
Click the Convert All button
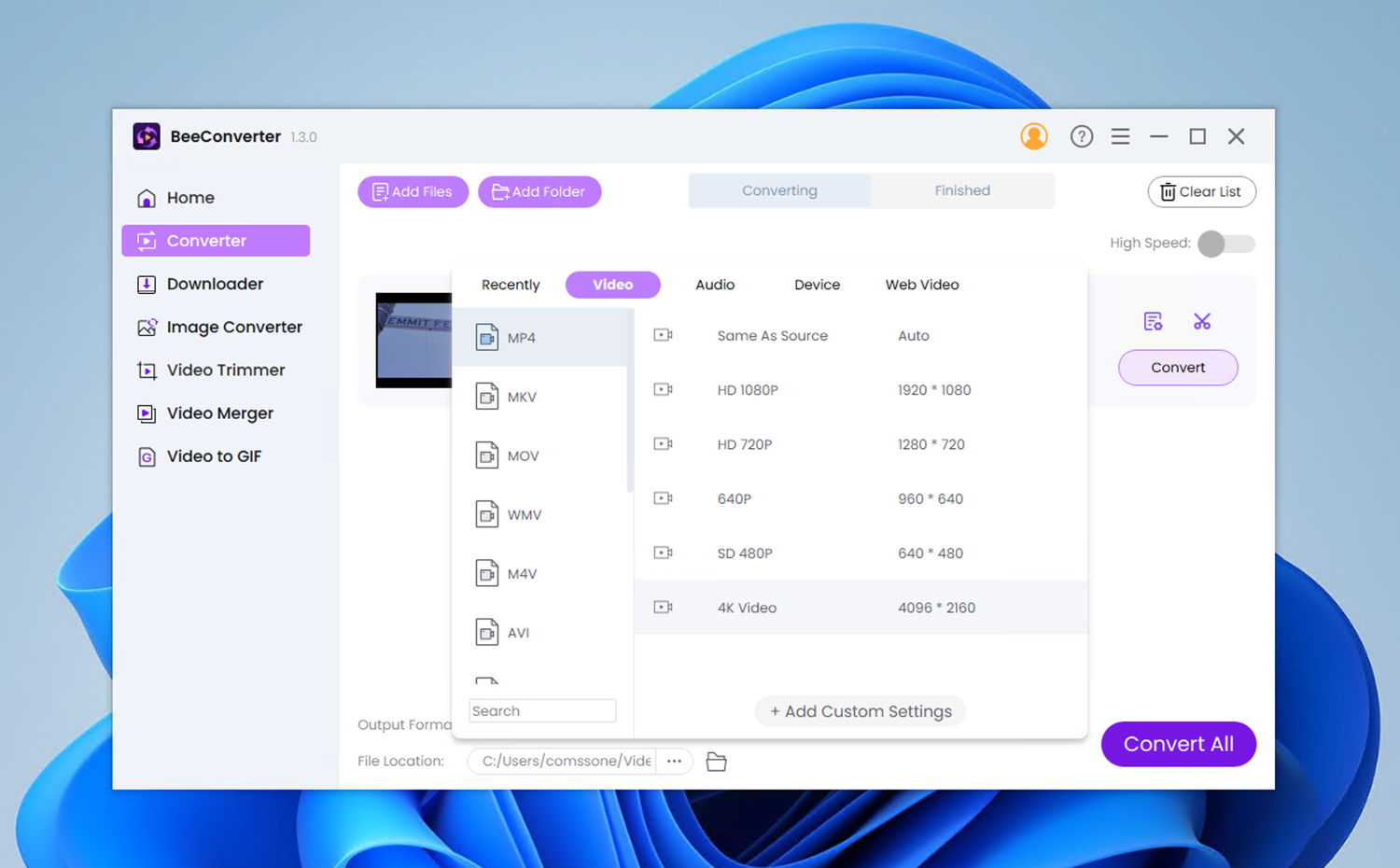tap(1179, 744)
